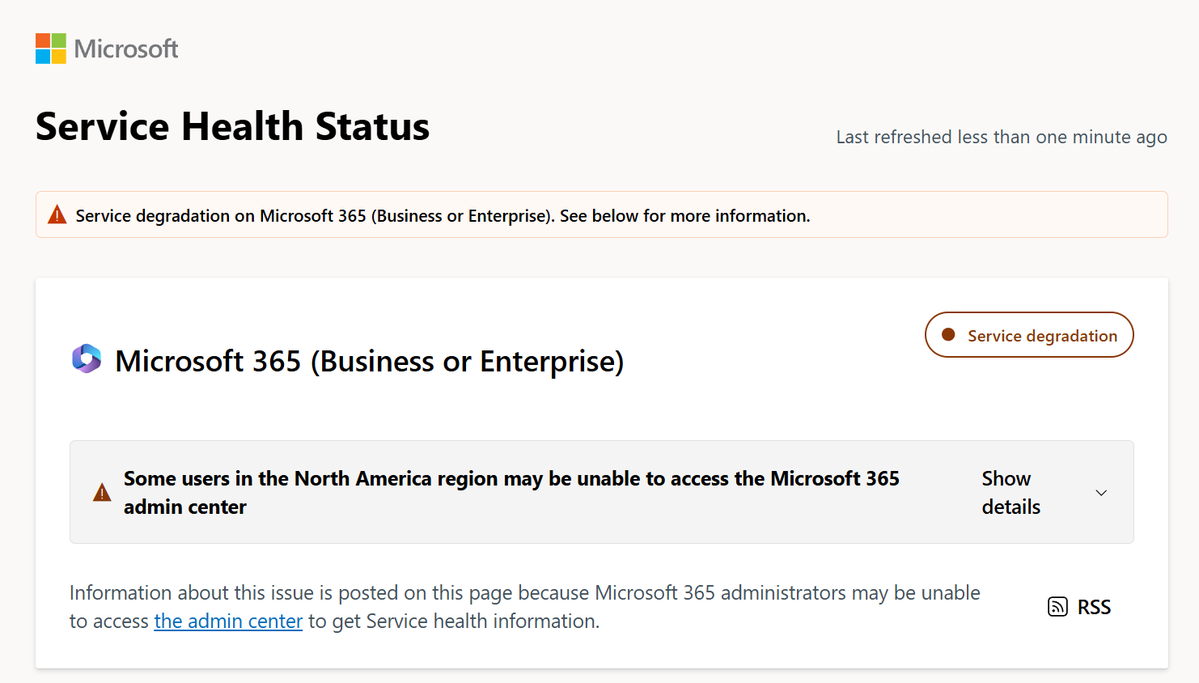Open the admin center link

[228, 621]
